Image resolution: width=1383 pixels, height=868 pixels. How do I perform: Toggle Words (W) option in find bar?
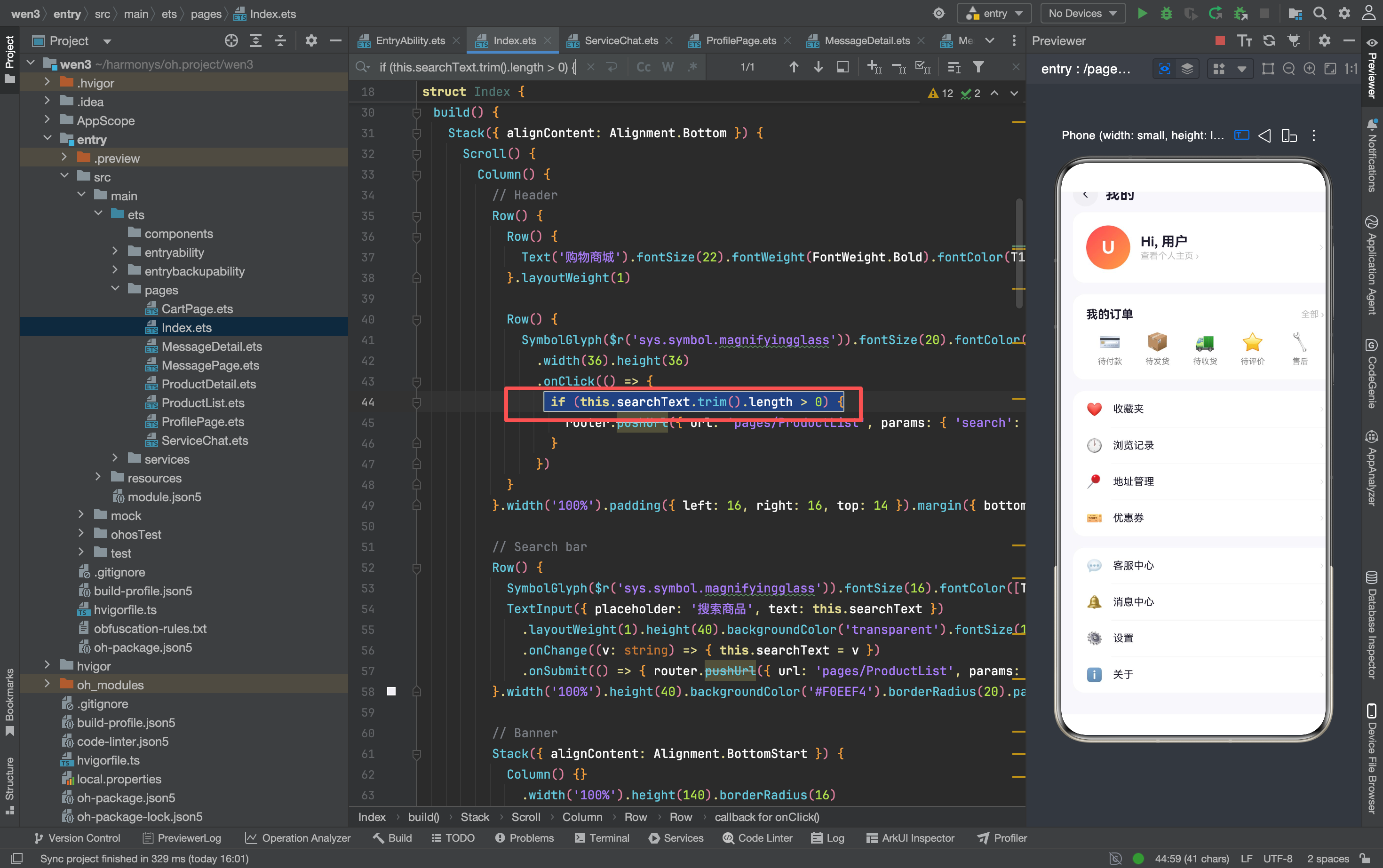[x=668, y=67]
